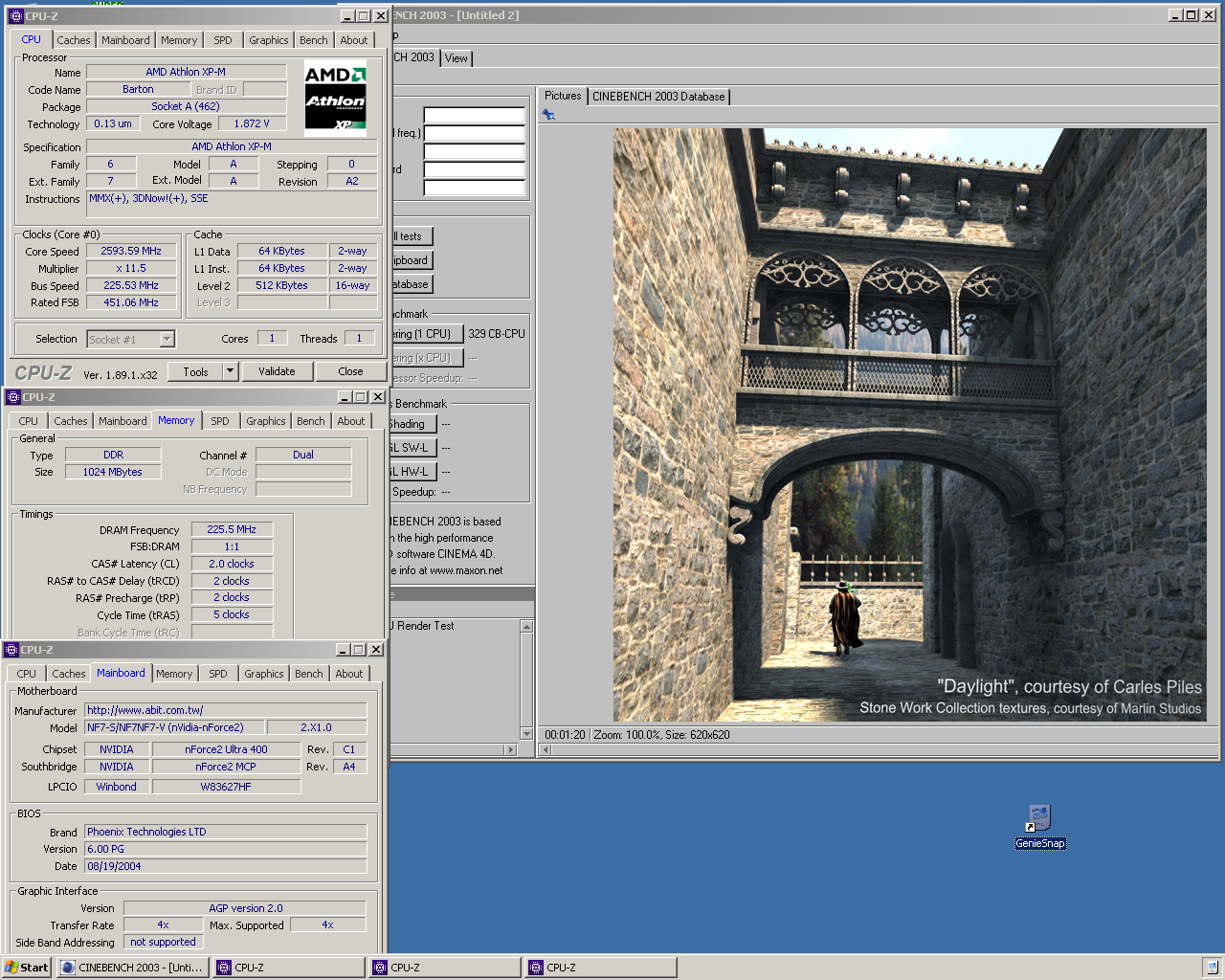Screen dimensions: 1225x980
Task: Click the Multiplier value x 11.5
Action: (x=131, y=268)
